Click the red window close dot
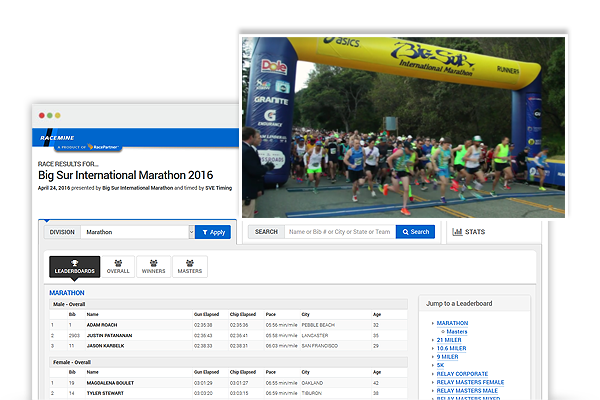 coord(42,115)
